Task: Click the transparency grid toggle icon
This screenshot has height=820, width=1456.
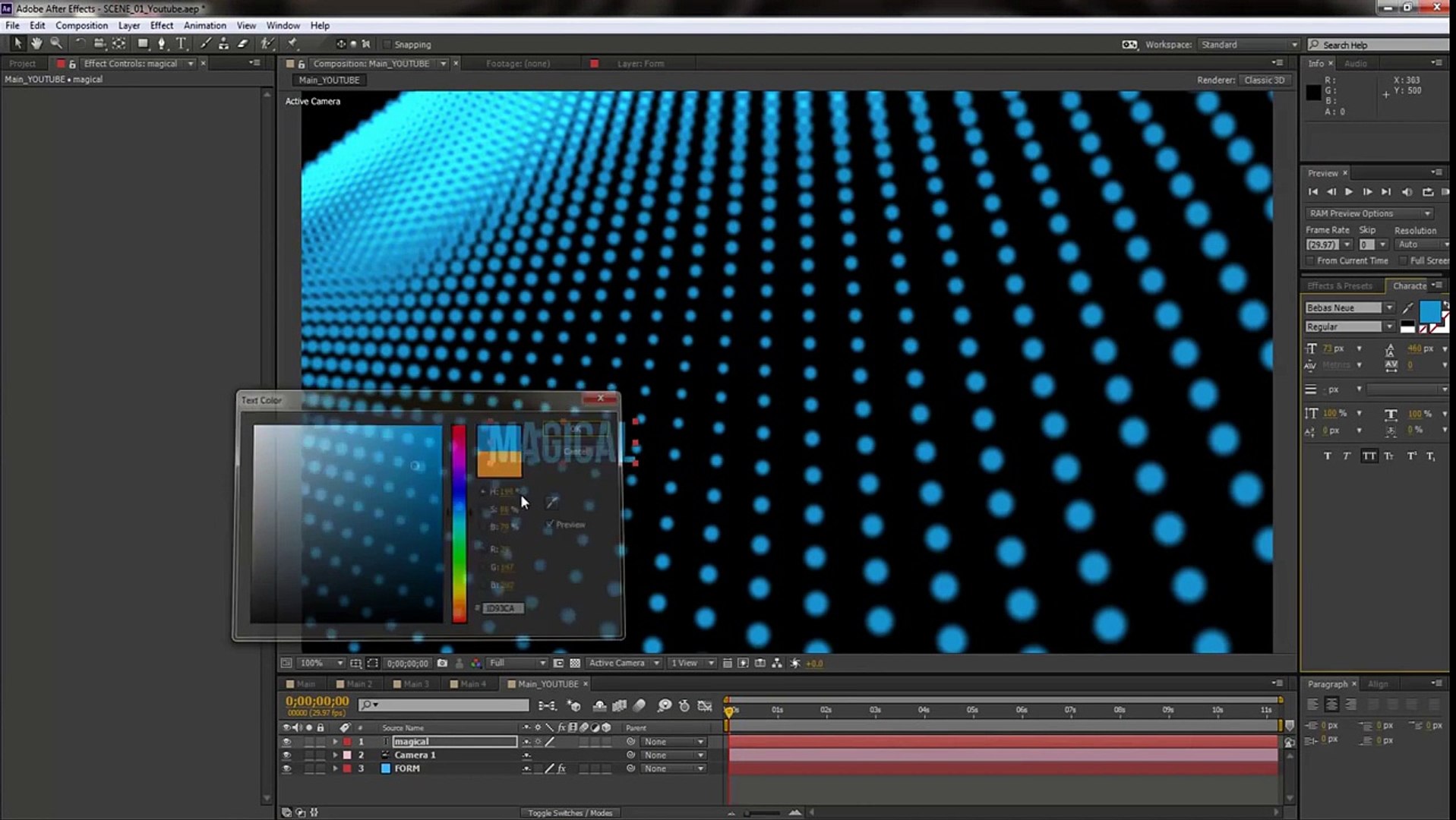Action: click(575, 663)
